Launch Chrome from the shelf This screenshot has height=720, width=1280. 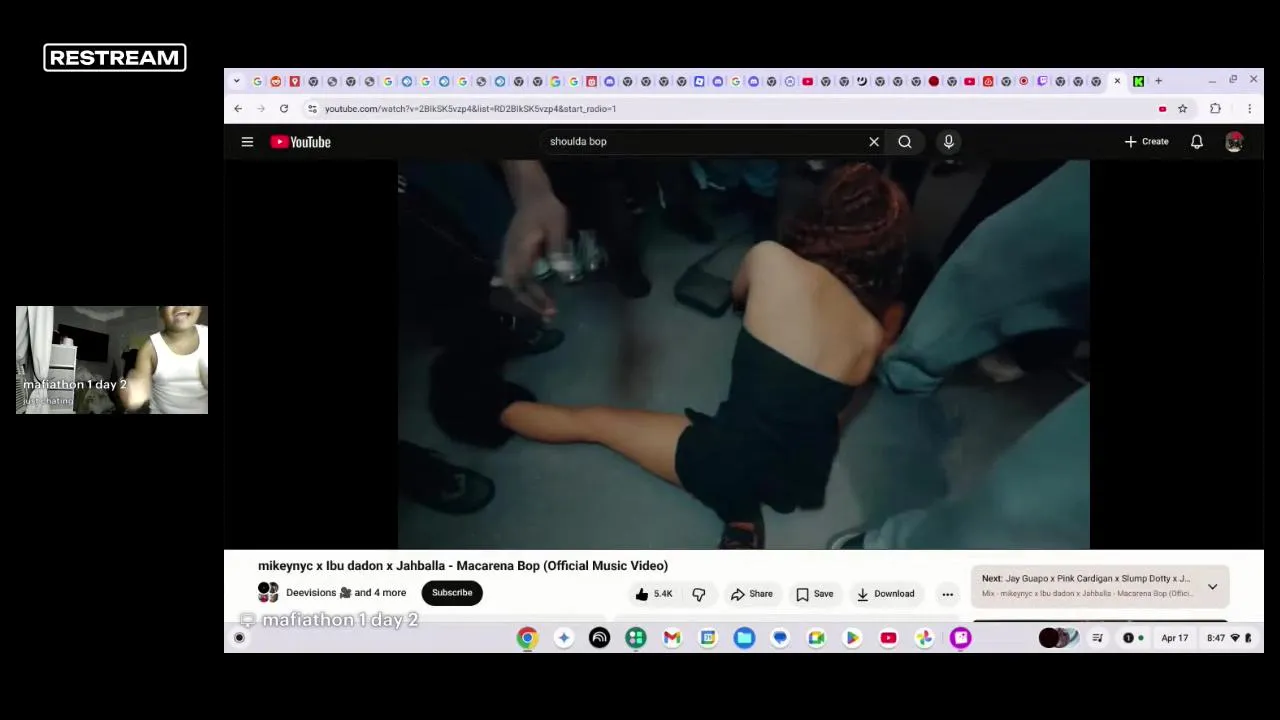click(527, 638)
